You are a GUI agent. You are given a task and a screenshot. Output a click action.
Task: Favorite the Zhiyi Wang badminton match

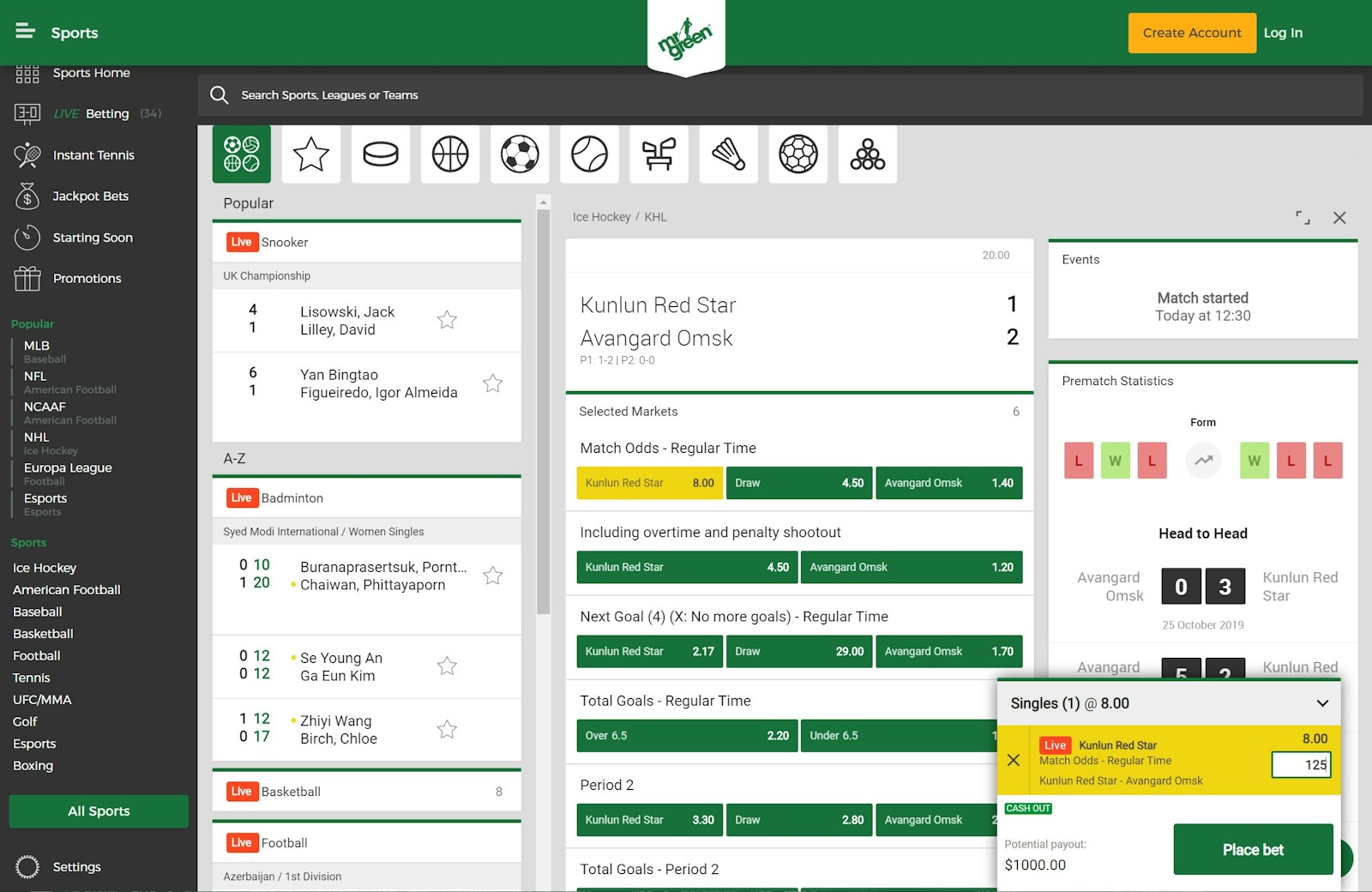[447, 728]
